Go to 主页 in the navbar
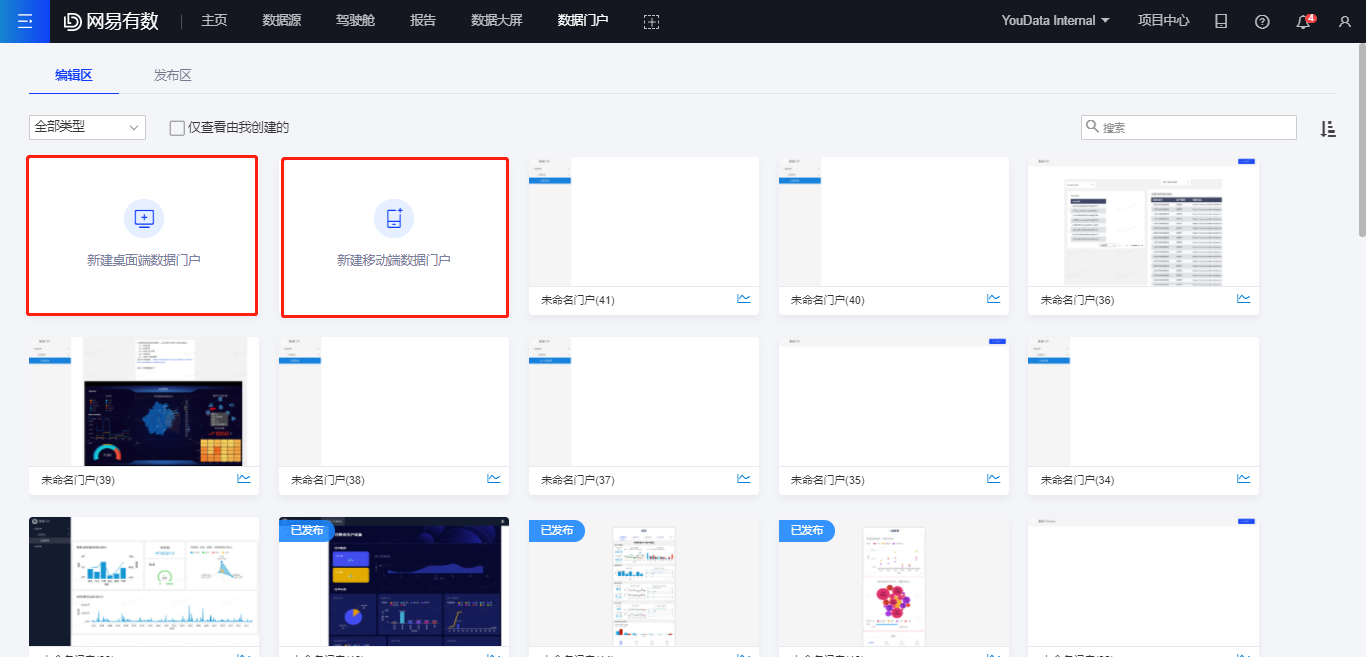 214,21
